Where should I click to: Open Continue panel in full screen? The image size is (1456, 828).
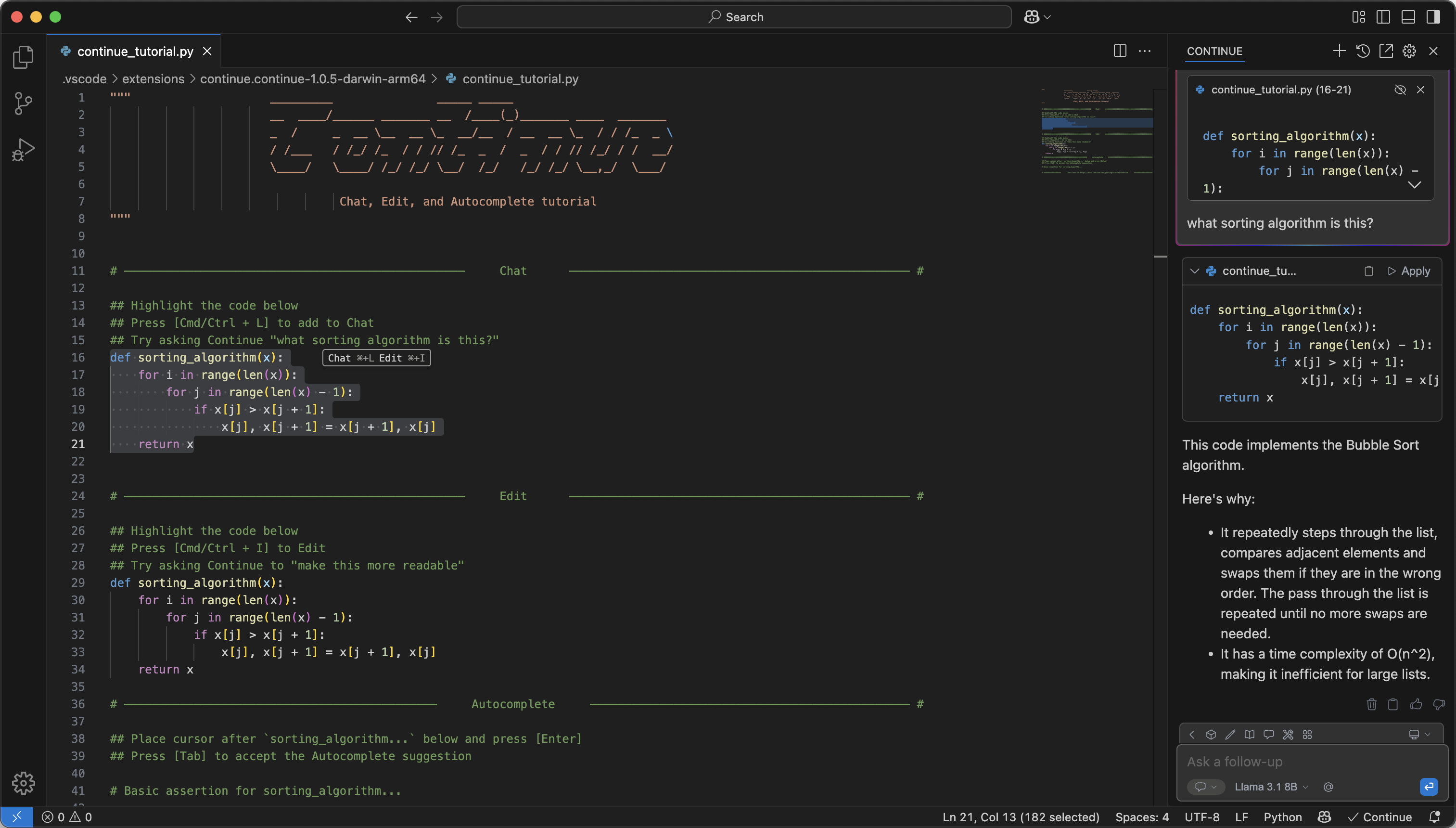pyautogui.click(x=1386, y=51)
